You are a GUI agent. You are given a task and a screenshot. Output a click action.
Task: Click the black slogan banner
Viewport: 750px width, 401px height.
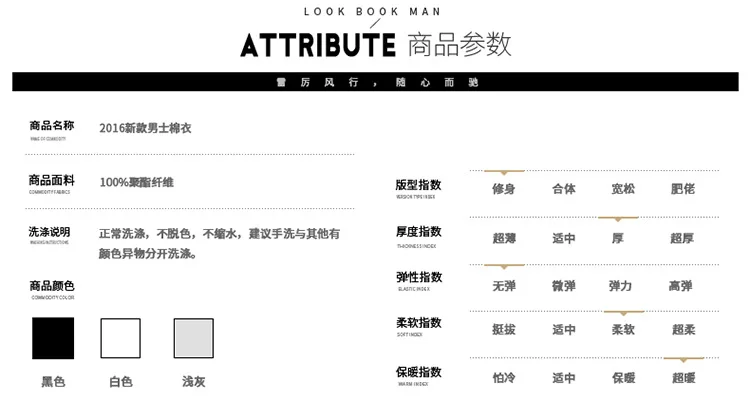pos(375,82)
